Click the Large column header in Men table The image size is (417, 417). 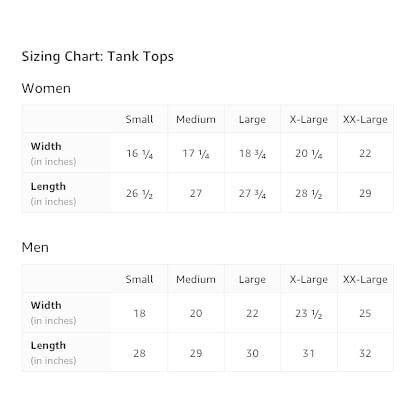pos(252,279)
